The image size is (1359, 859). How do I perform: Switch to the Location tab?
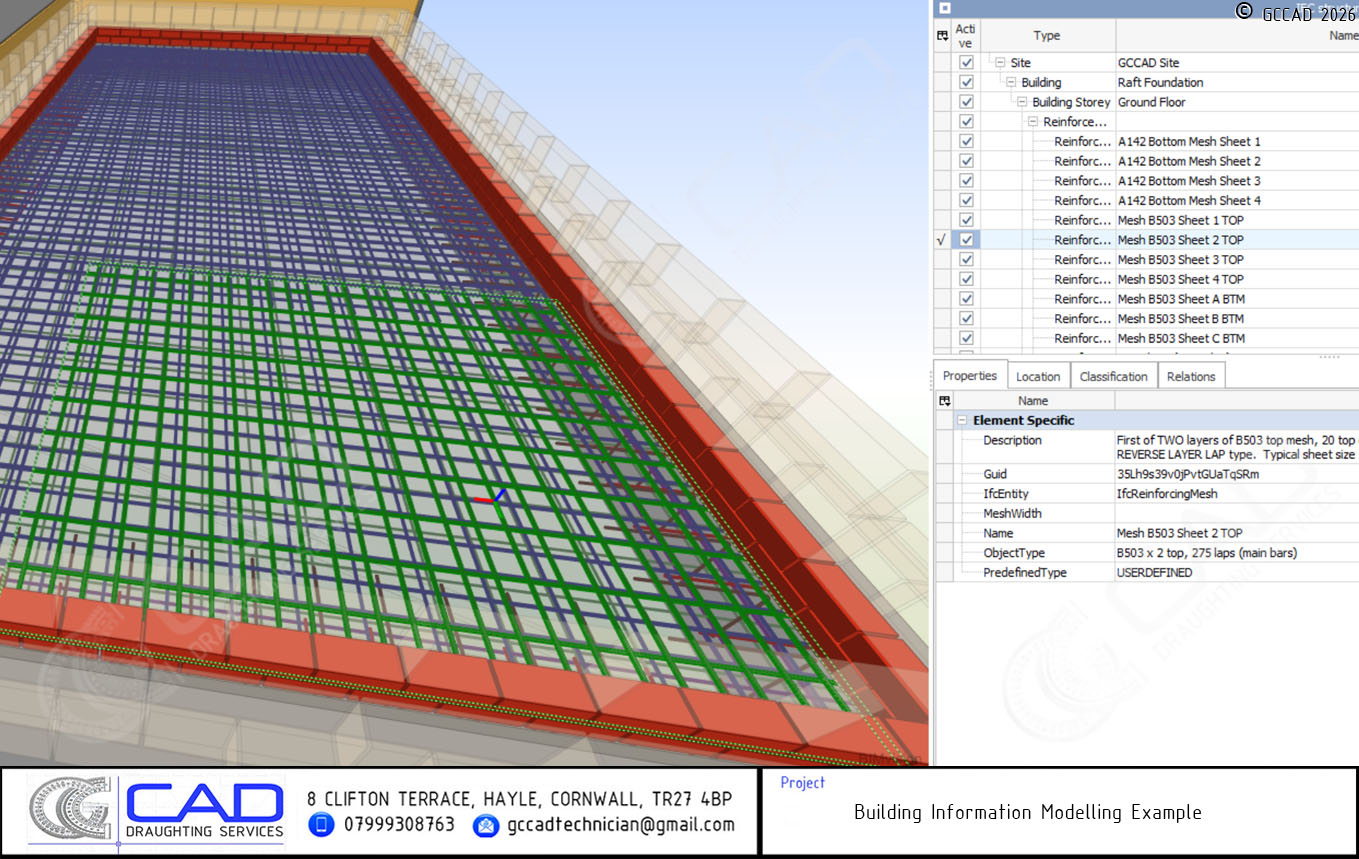[x=1038, y=377]
